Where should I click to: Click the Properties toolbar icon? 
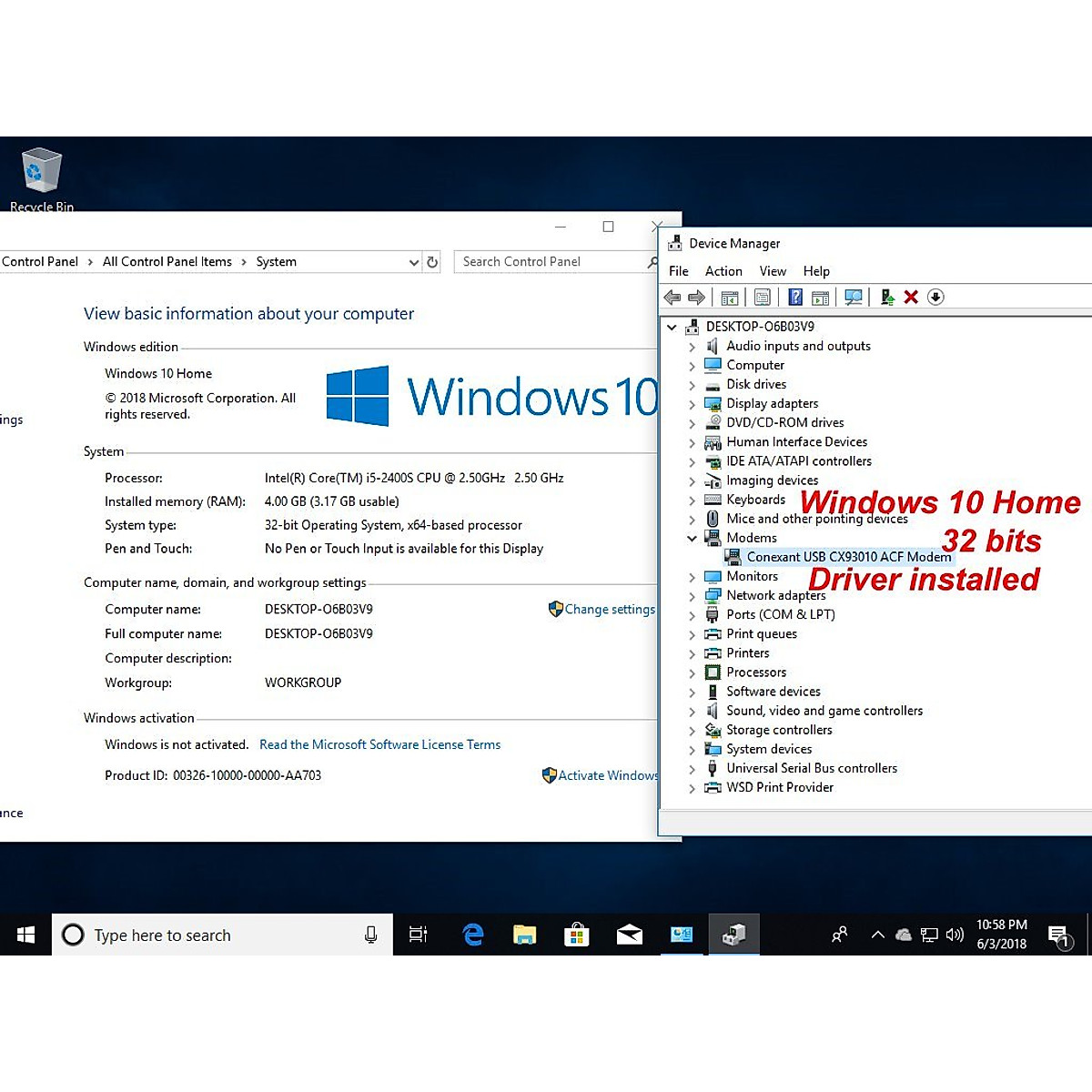point(763,298)
